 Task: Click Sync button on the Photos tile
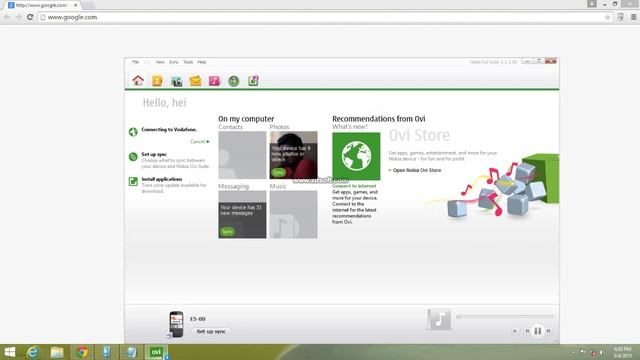pos(278,173)
